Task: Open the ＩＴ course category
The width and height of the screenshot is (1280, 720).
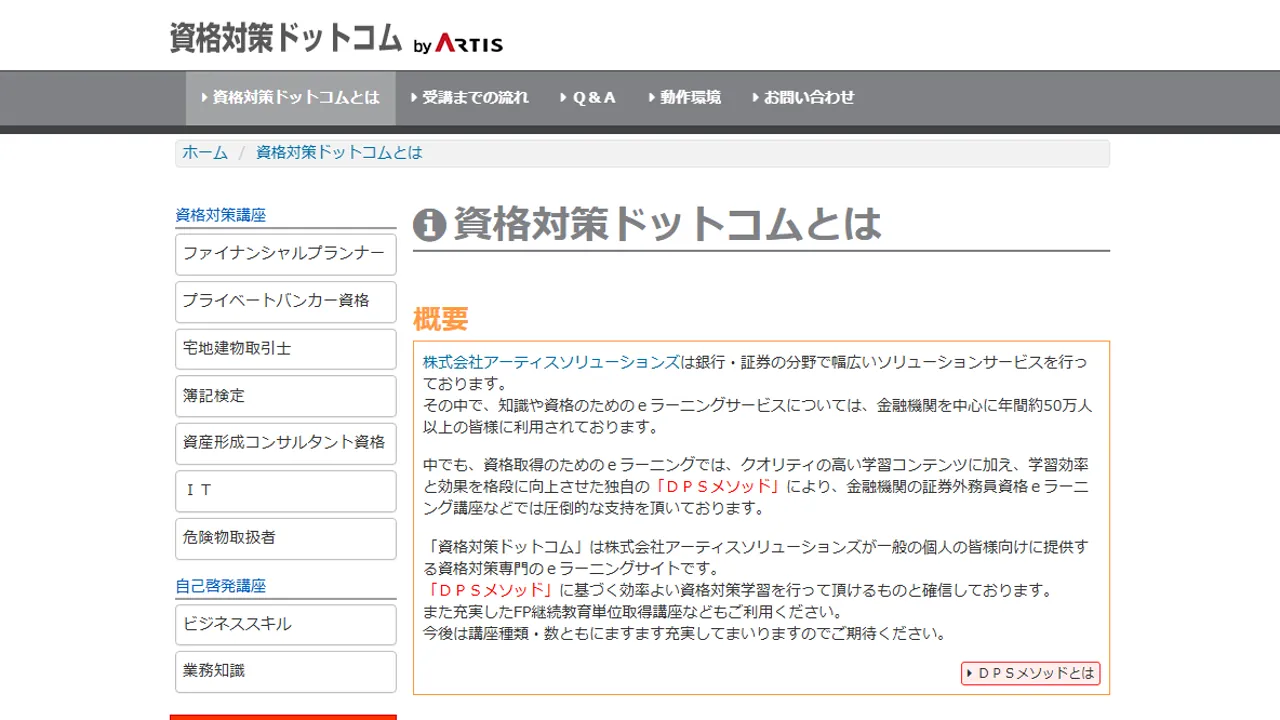Action: pos(286,491)
